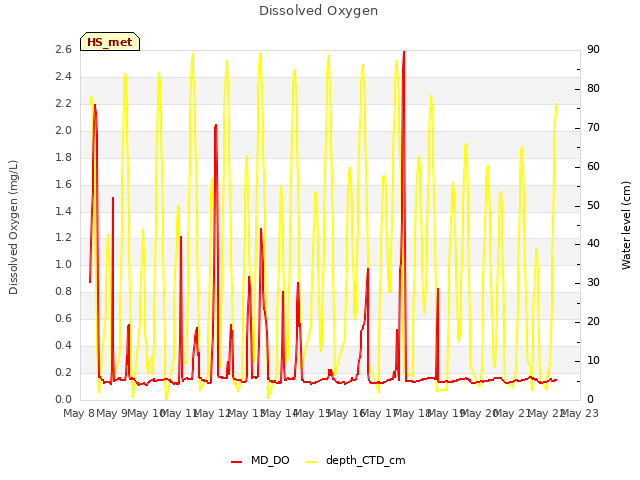
Task: Click the 1.0 left axis value
Action: click(x=63, y=264)
